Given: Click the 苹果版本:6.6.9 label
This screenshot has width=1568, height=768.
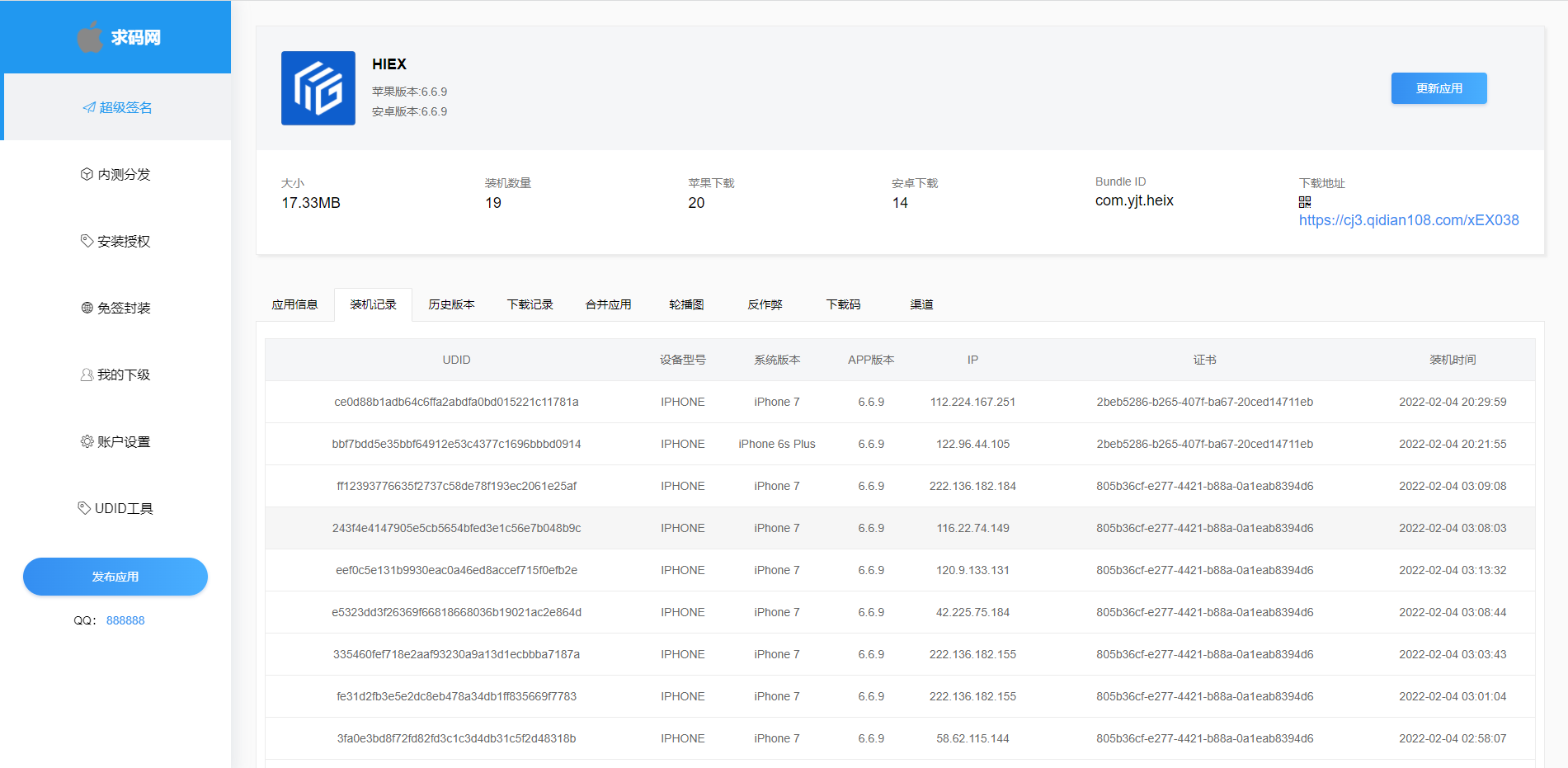Looking at the screenshot, I should coord(409,92).
